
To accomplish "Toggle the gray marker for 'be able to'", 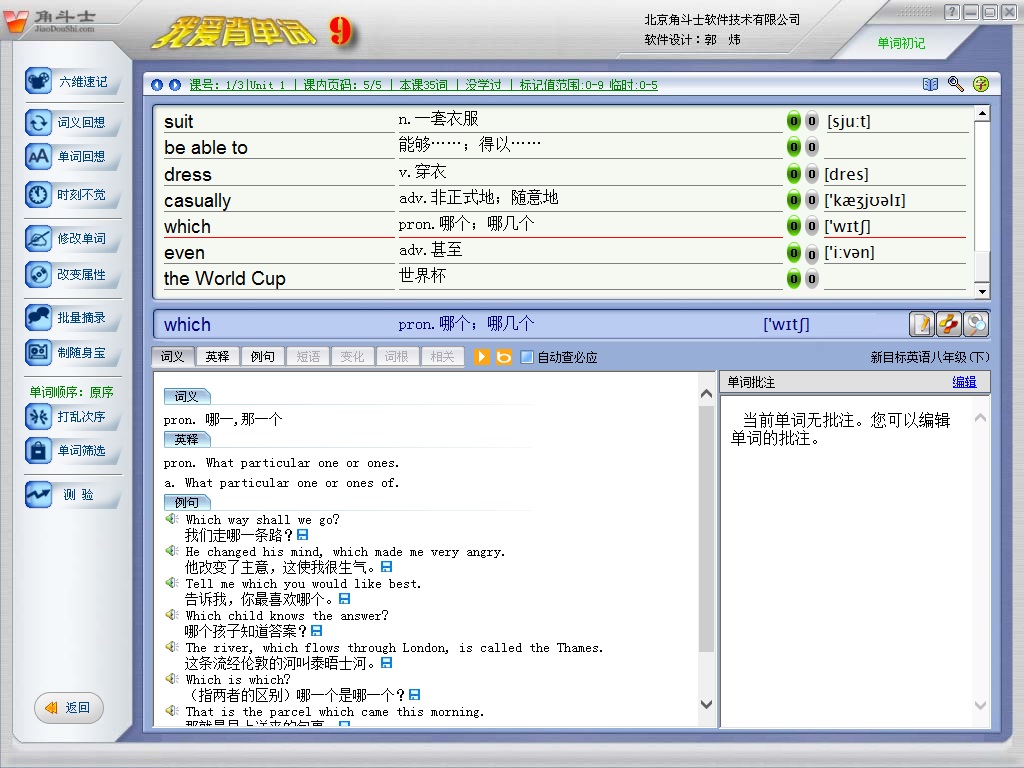I will pos(812,147).
